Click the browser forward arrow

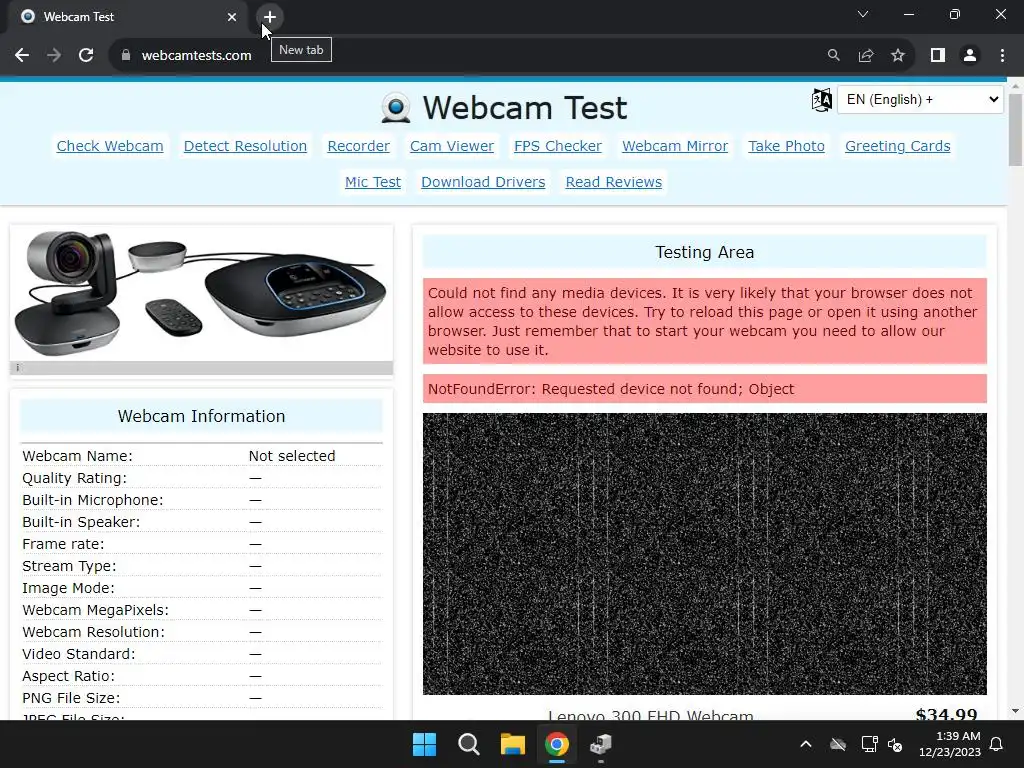click(x=54, y=56)
